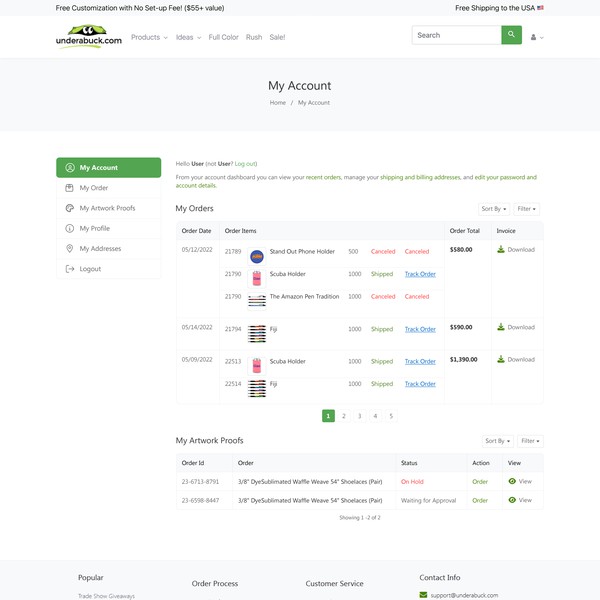Image resolution: width=600 pixels, height=600 pixels.
Task: Click Trade Show Giveaways footer link
Action: coord(106,596)
